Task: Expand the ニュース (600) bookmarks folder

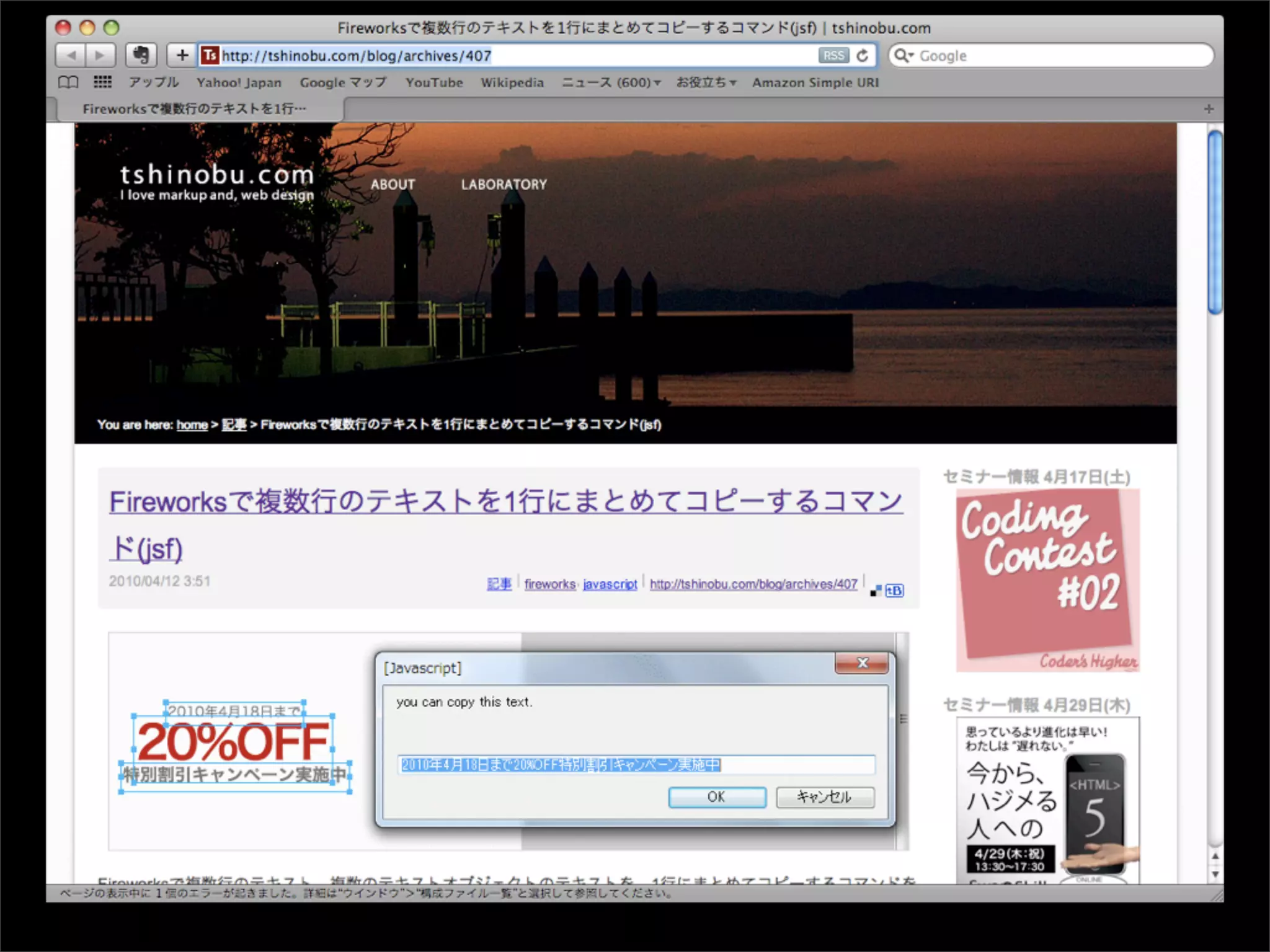Action: pyautogui.click(x=611, y=82)
